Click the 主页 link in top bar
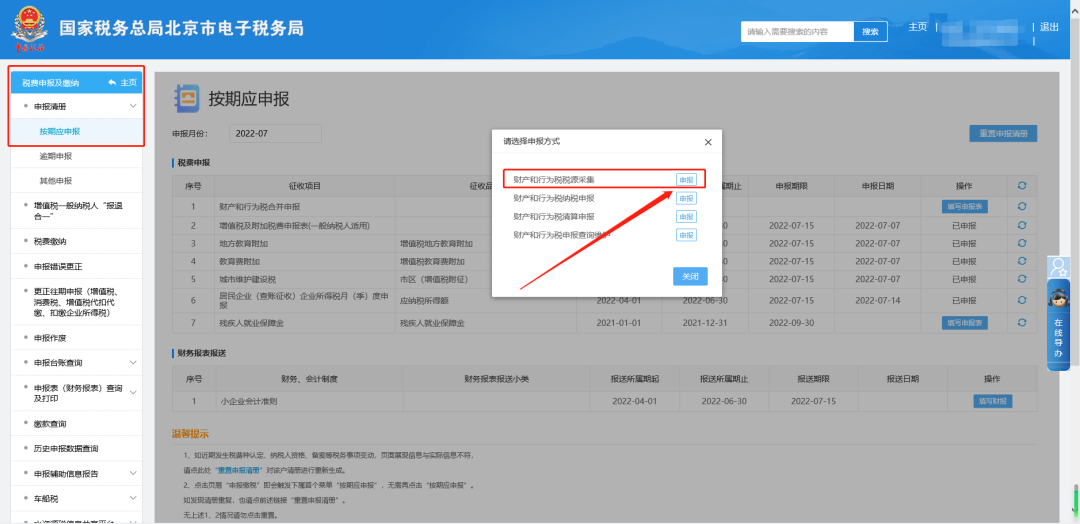 (x=917, y=27)
